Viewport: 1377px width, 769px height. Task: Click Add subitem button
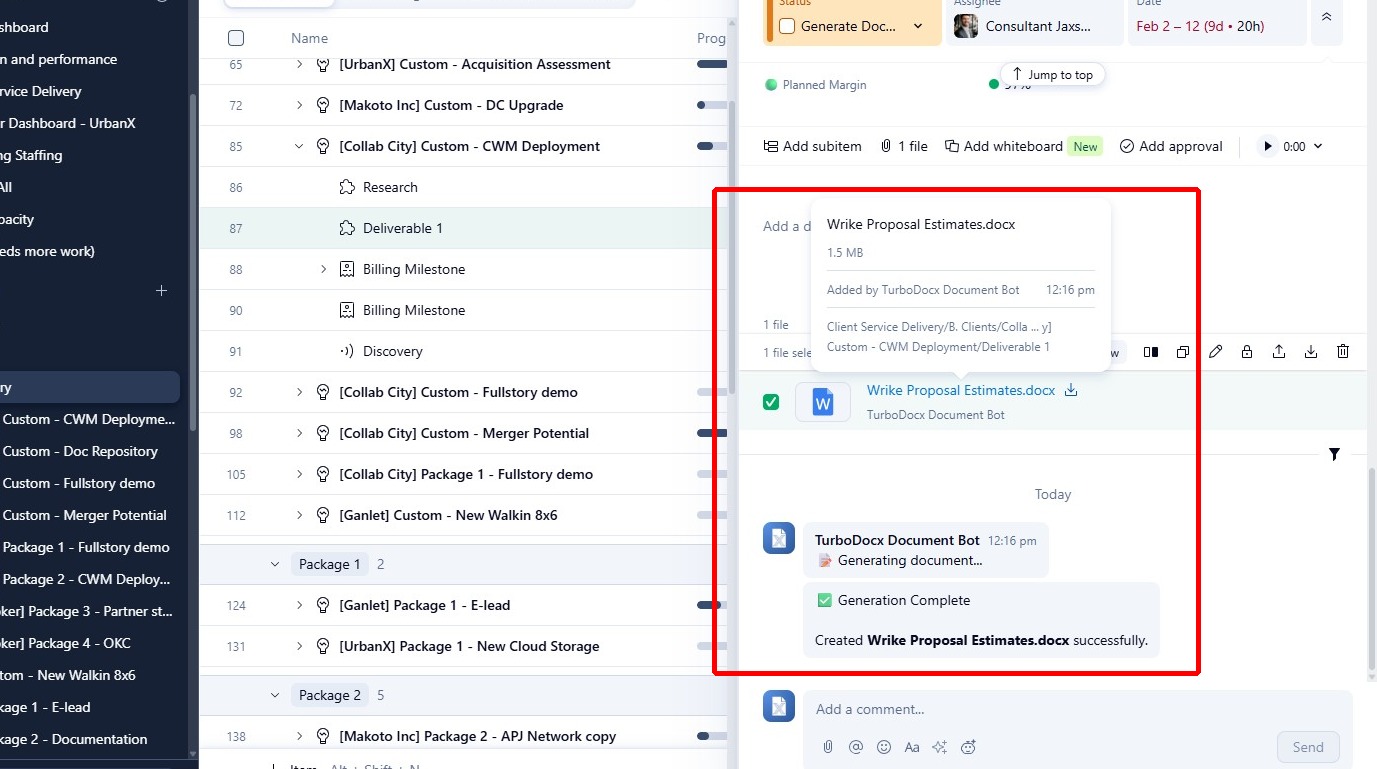tap(812, 146)
